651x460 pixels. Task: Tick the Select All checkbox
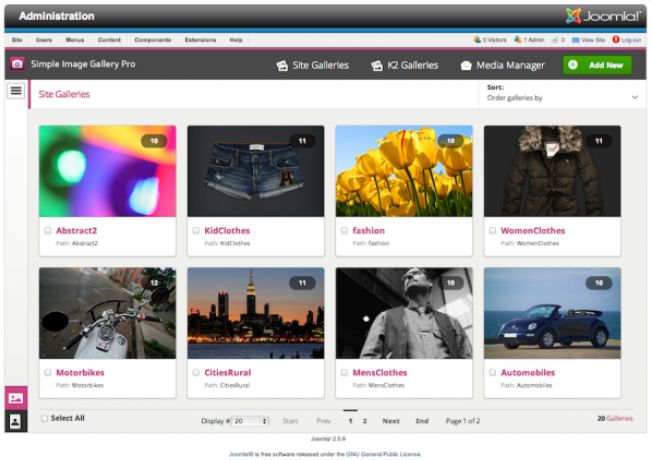pos(44,418)
